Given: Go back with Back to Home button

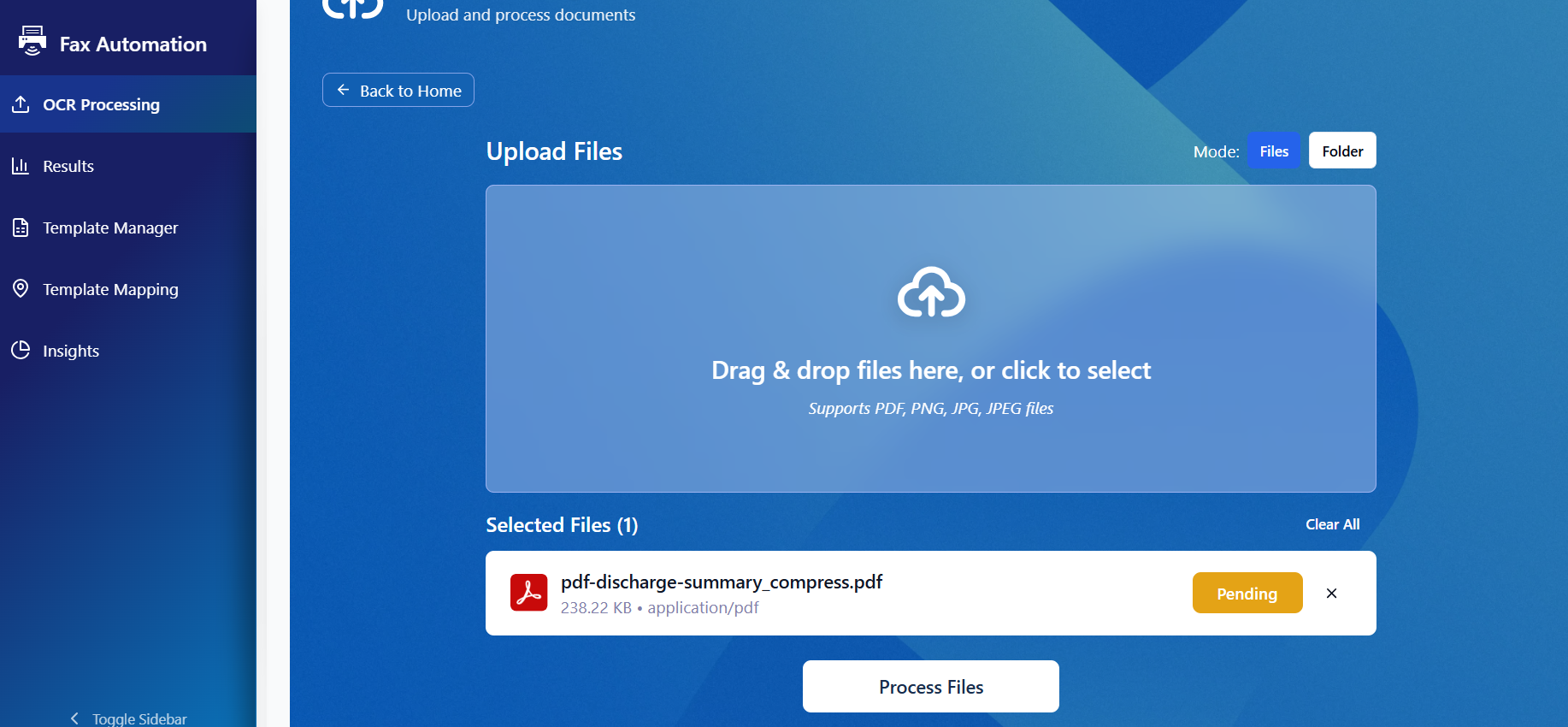Looking at the screenshot, I should [398, 90].
